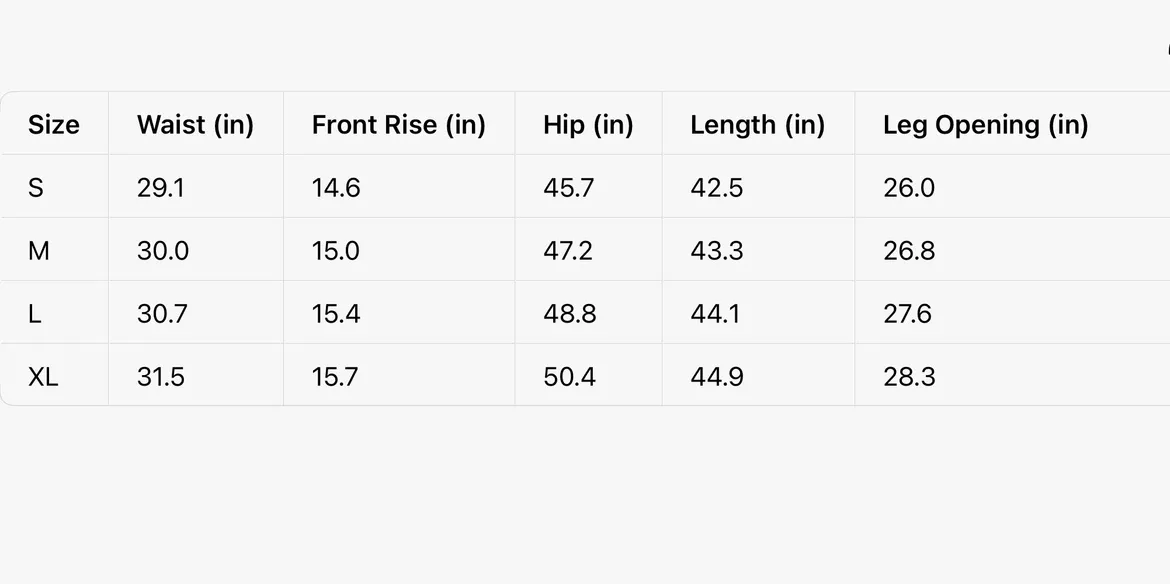The image size is (1170, 584).
Task: Click front rise value 15.0 for size M
Action: pos(335,251)
